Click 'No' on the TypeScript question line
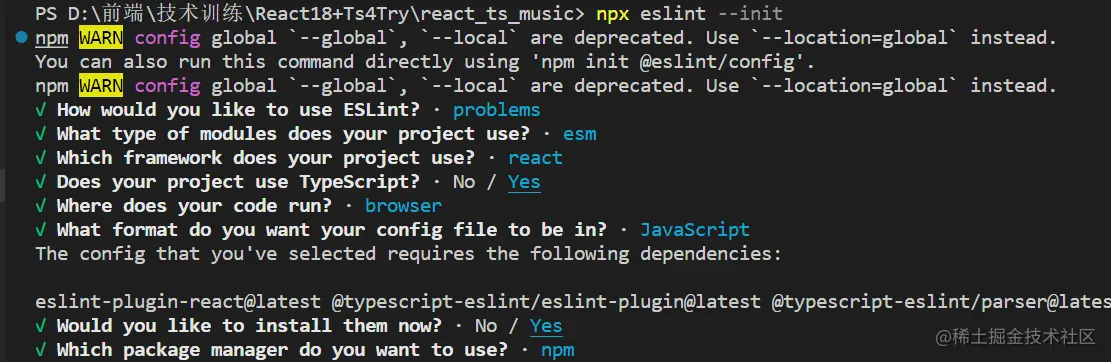The width and height of the screenshot is (1111, 362). click(463, 182)
